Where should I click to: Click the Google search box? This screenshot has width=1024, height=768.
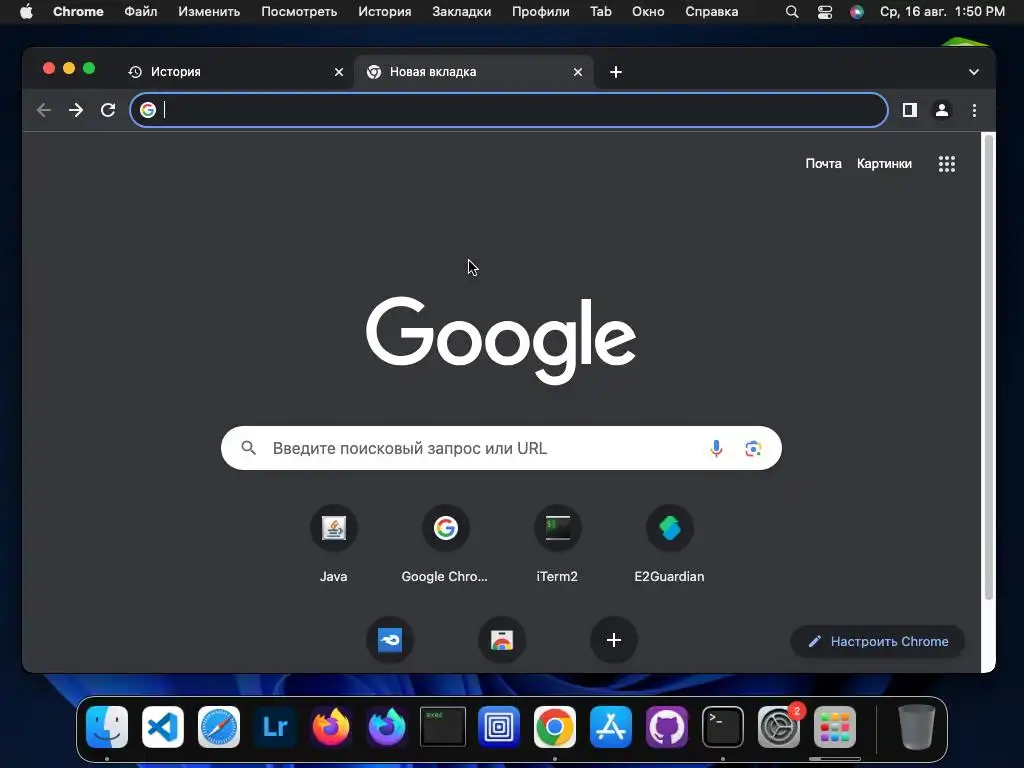pyautogui.click(x=501, y=448)
